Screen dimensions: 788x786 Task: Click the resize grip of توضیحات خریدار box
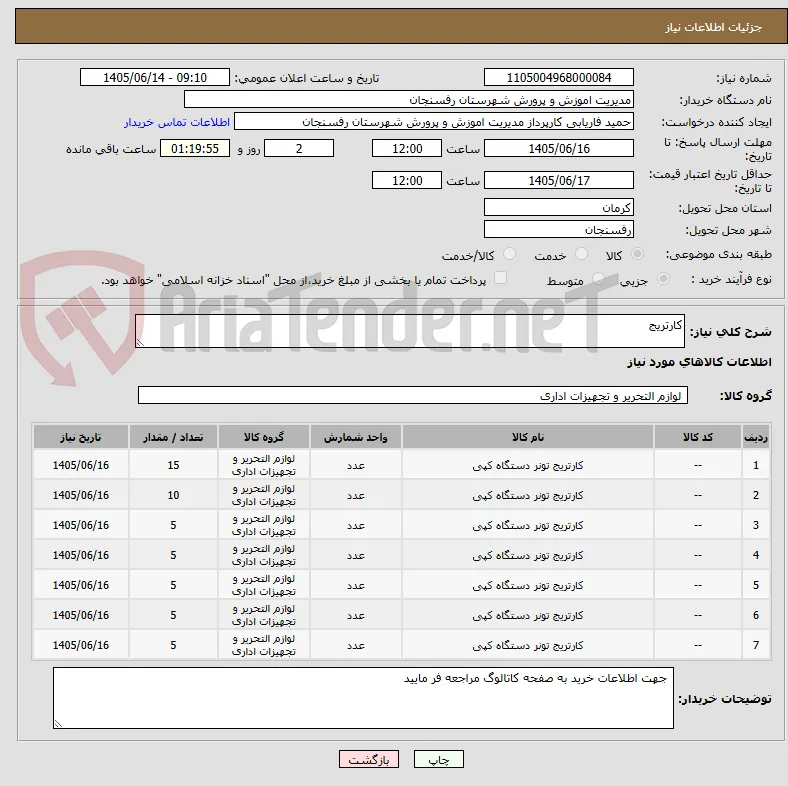[58, 724]
